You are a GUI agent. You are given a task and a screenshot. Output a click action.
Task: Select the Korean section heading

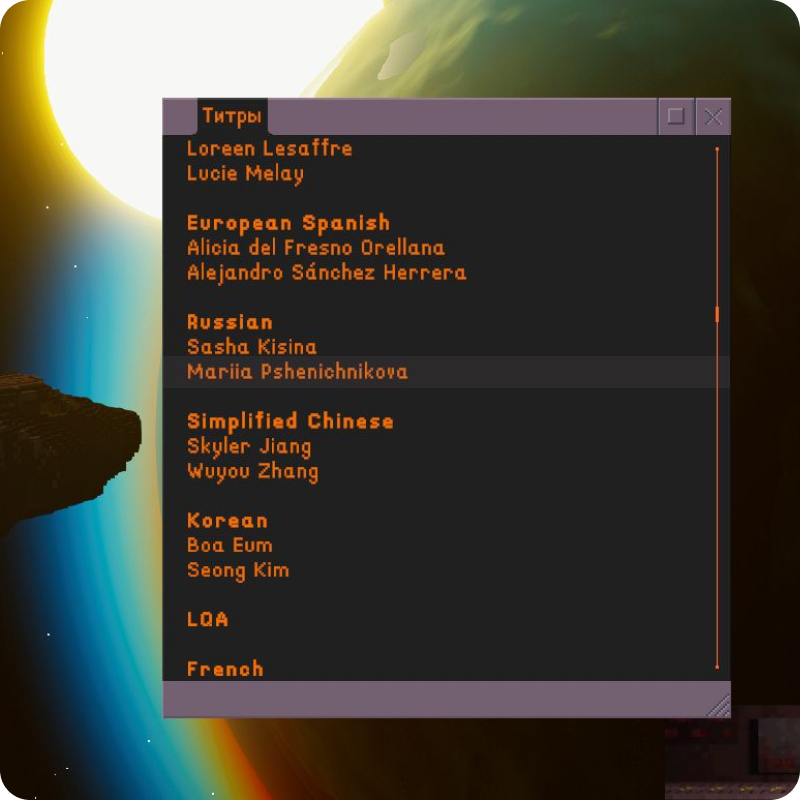point(228,520)
